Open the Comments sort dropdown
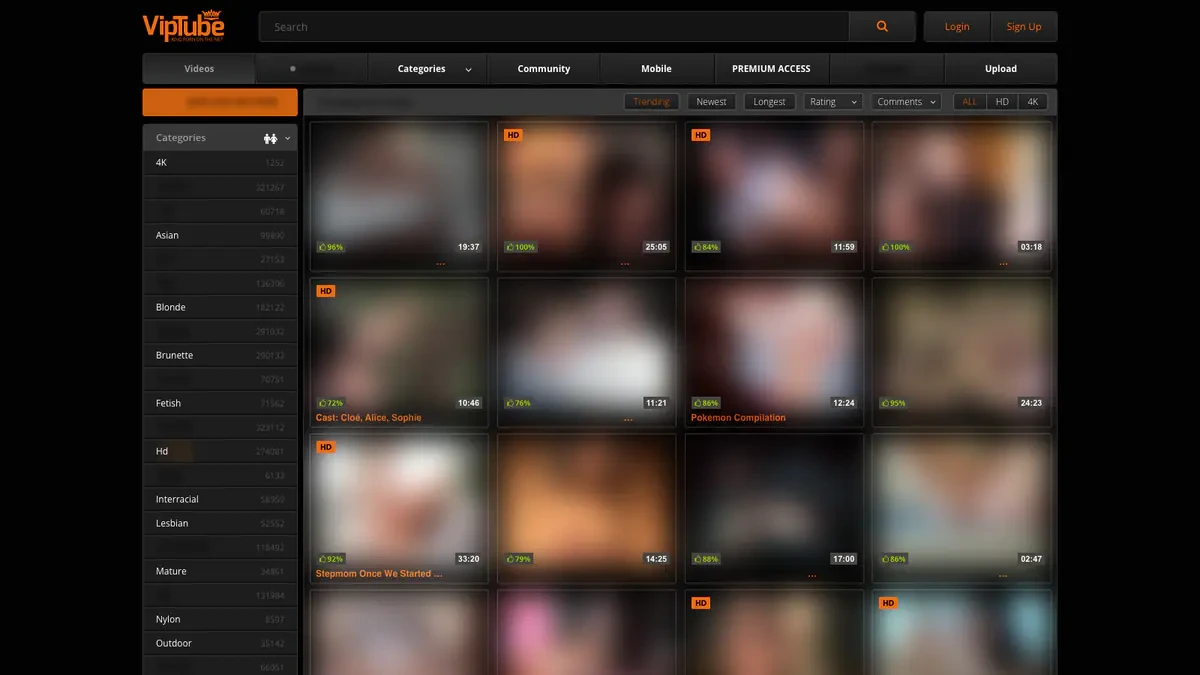The height and width of the screenshot is (675, 1200). (906, 102)
